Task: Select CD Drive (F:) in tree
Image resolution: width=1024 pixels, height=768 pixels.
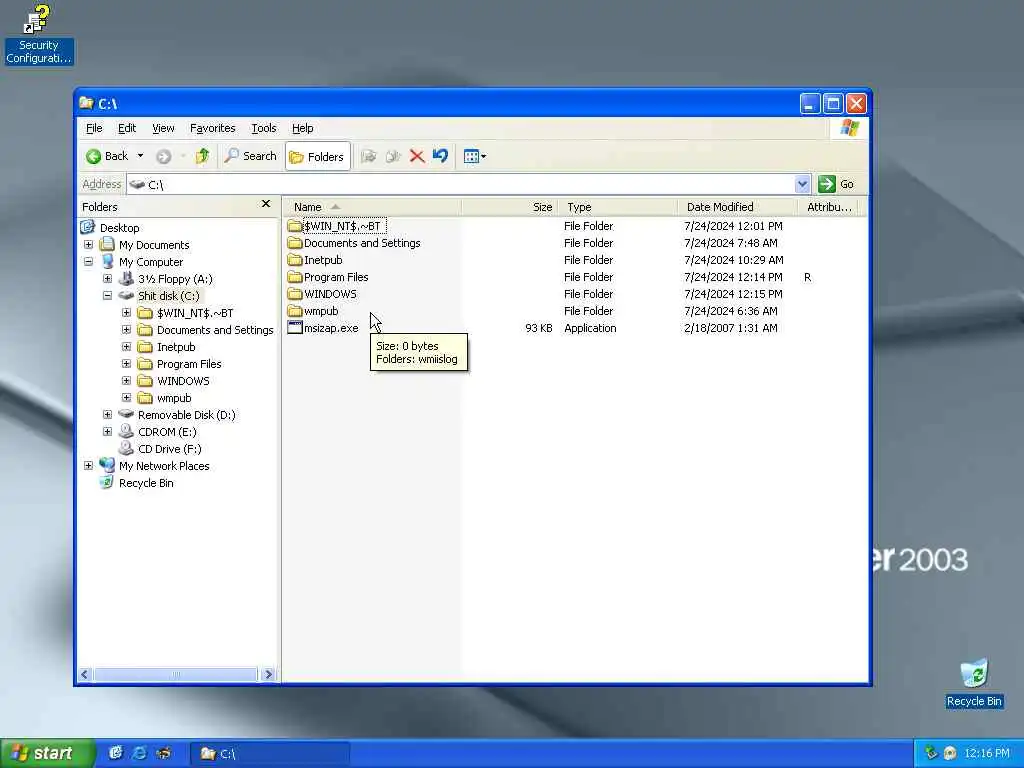Action: click(170, 449)
